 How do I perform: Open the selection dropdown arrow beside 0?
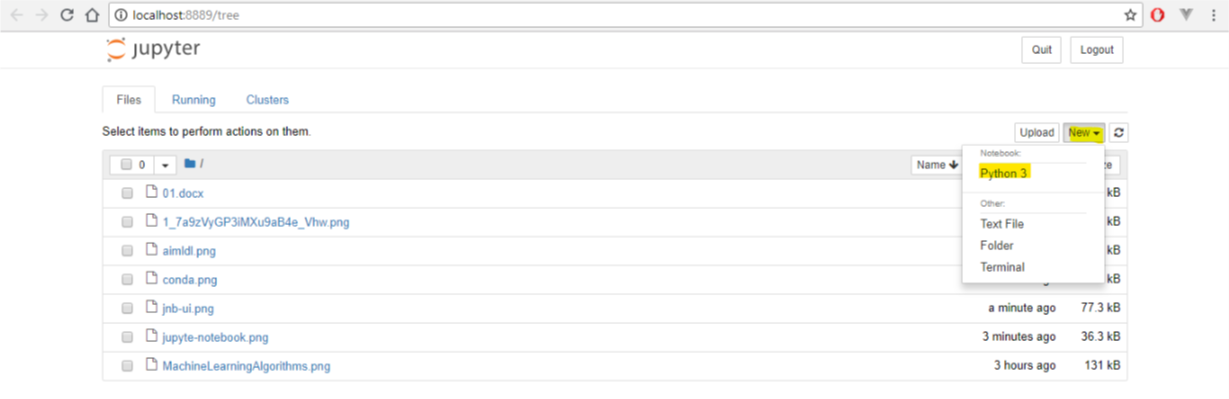click(x=165, y=165)
